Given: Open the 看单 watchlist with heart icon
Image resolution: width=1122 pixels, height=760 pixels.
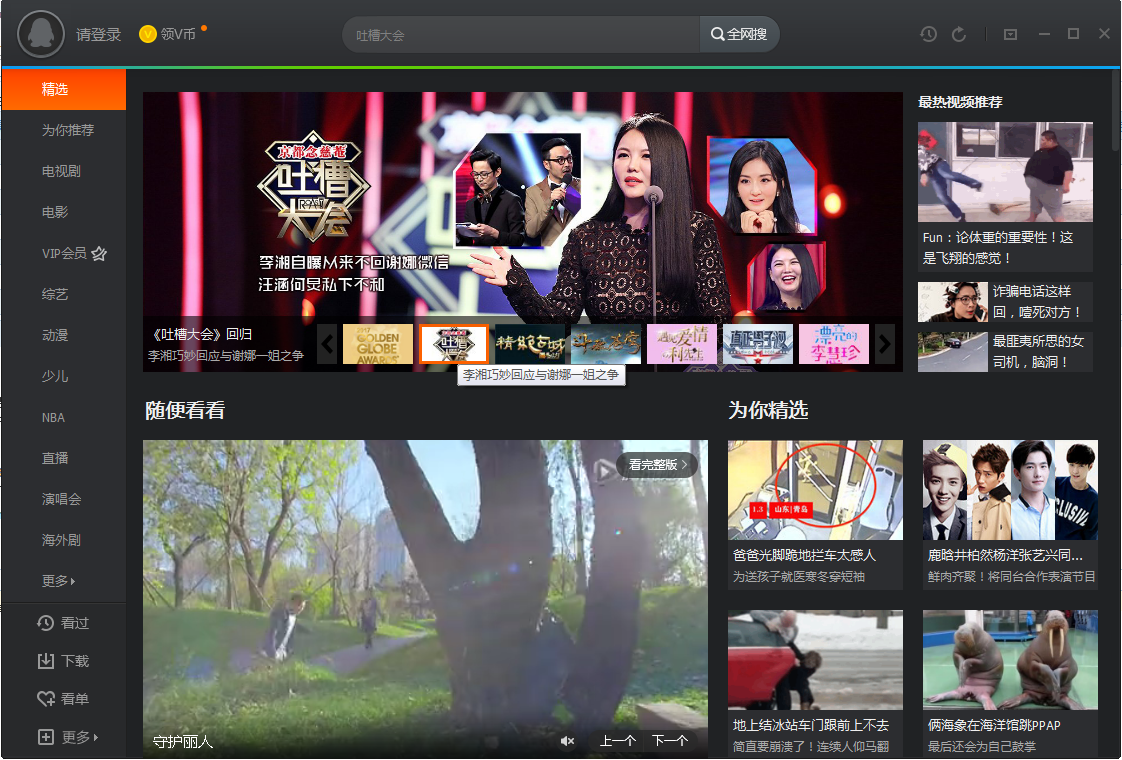Looking at the screenshot, I should pyautogui.click(x=64, y=699).
